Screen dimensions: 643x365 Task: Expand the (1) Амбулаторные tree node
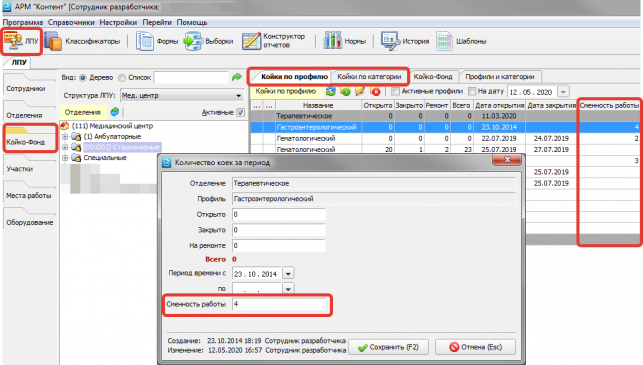pyautogui.click(x=65, y=137)
